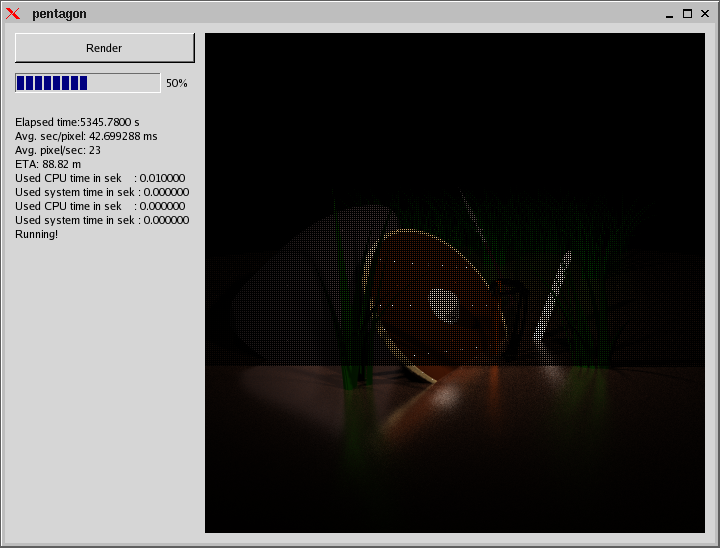Click the Render button
720x548 pixels.
[105, 48]
